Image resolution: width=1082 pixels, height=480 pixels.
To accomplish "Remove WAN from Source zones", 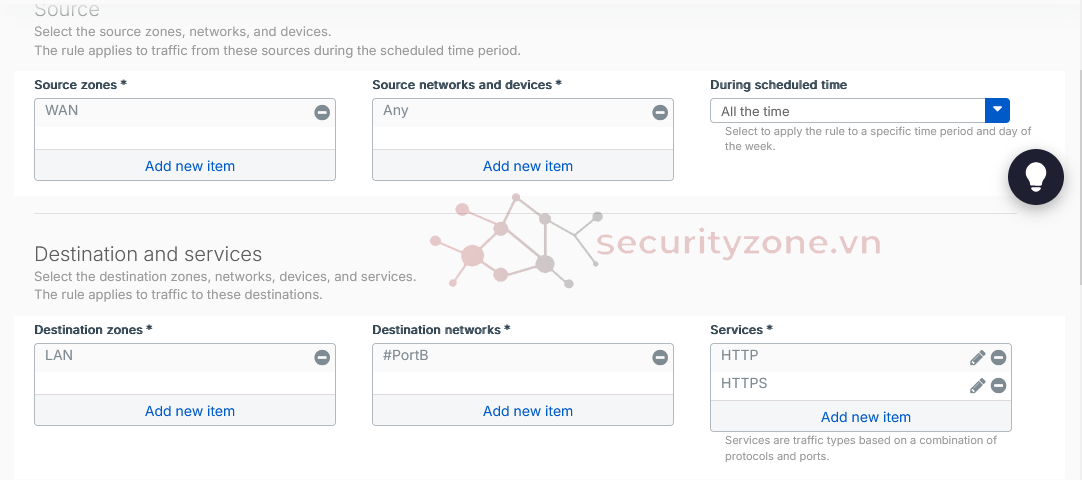I will click(x=322, y=113).
